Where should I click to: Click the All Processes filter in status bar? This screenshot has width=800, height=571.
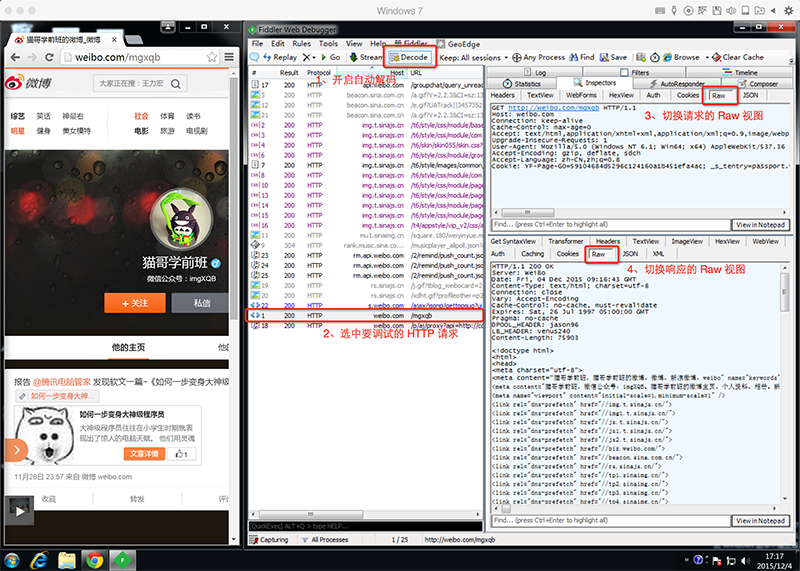tap(325, 539)
